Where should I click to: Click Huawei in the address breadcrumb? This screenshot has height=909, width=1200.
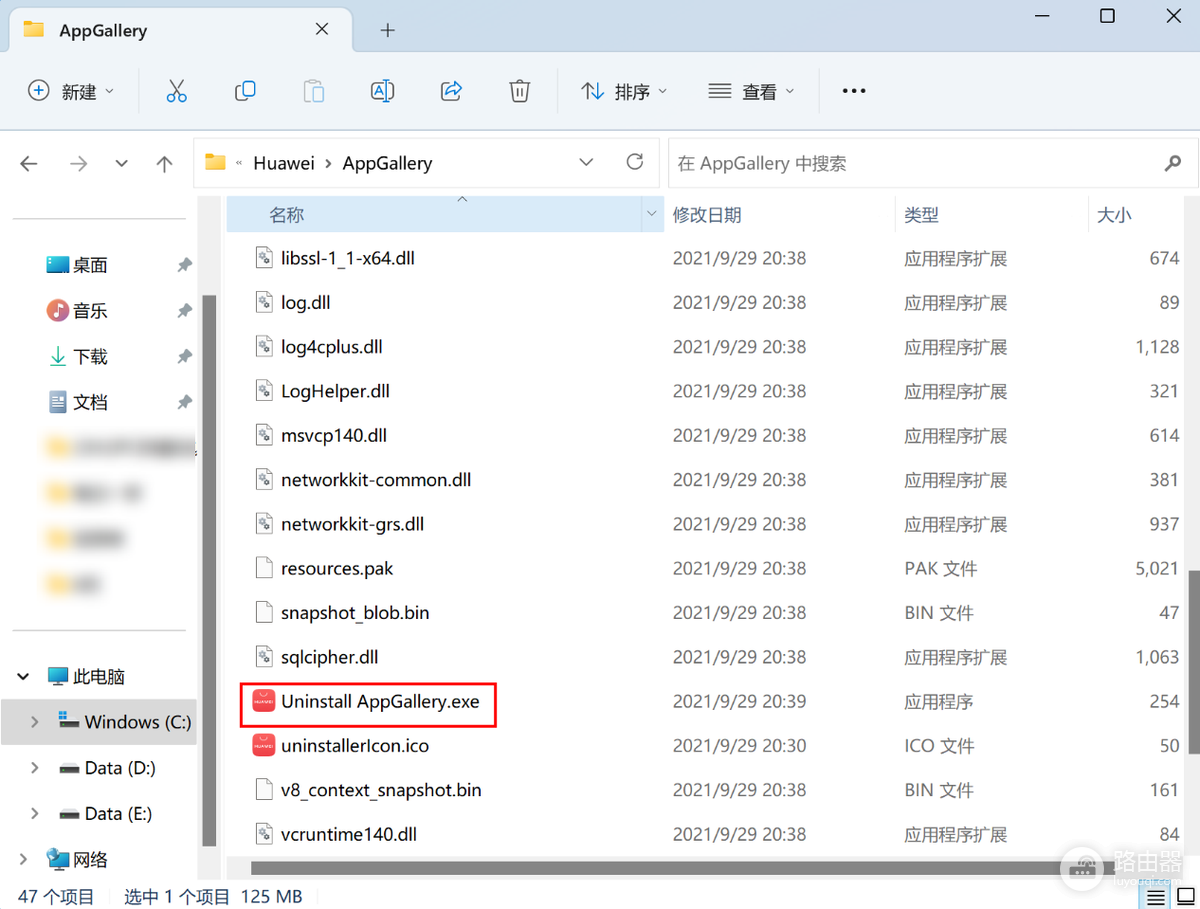pos(283,163)
